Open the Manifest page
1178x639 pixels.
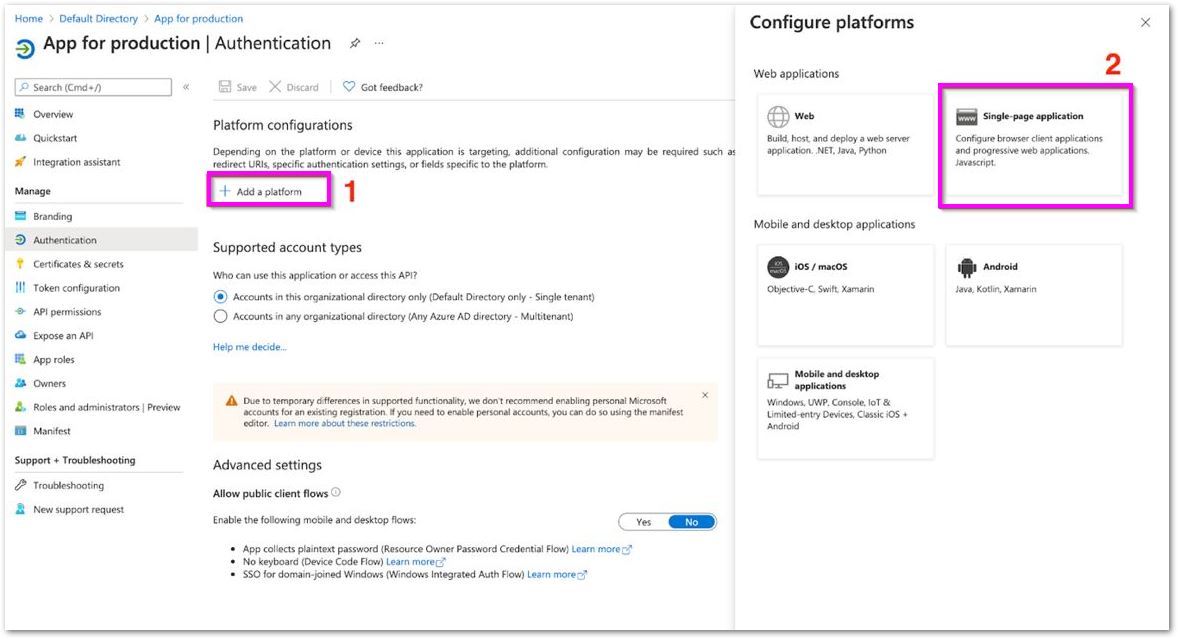52,431
